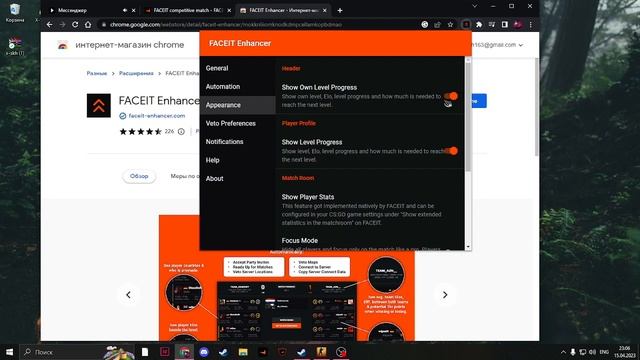Open the Help section

238,160
